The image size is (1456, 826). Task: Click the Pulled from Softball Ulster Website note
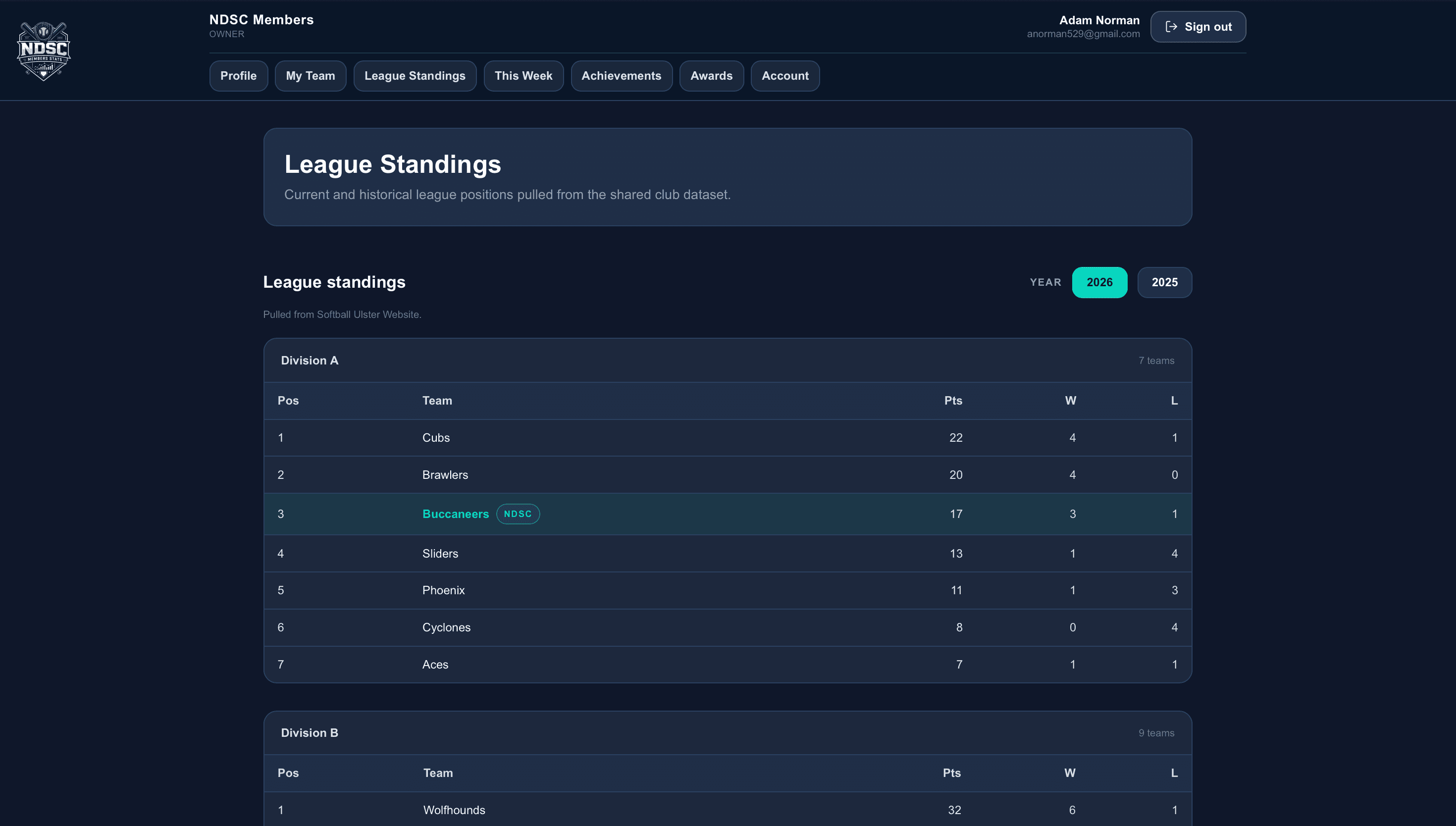[342, 314]
